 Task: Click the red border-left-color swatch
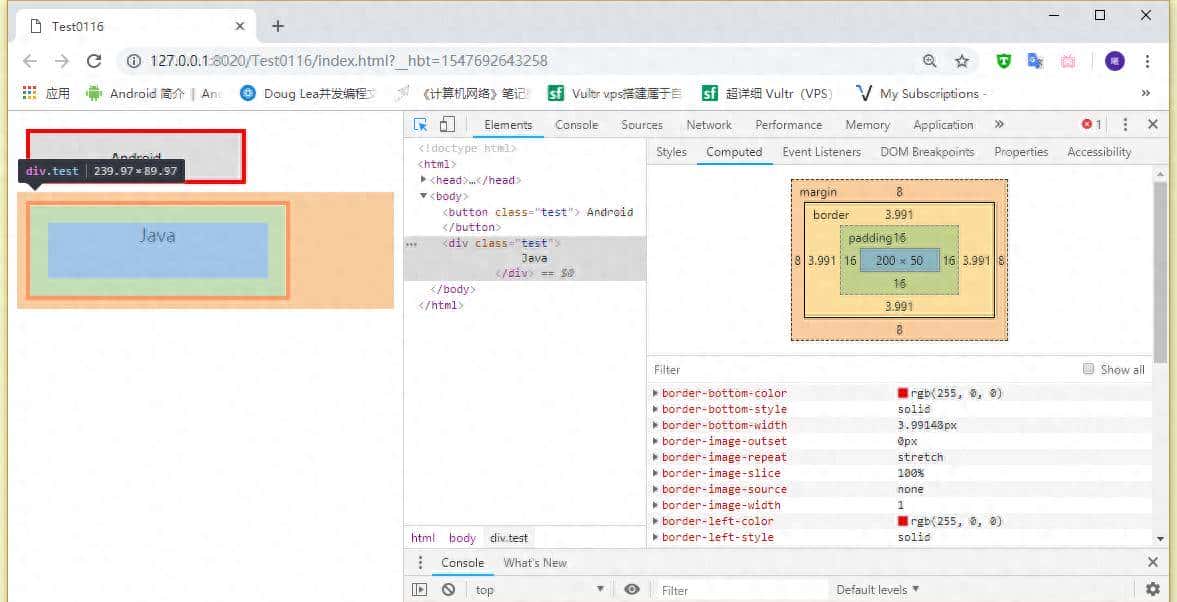pos(903,521)
